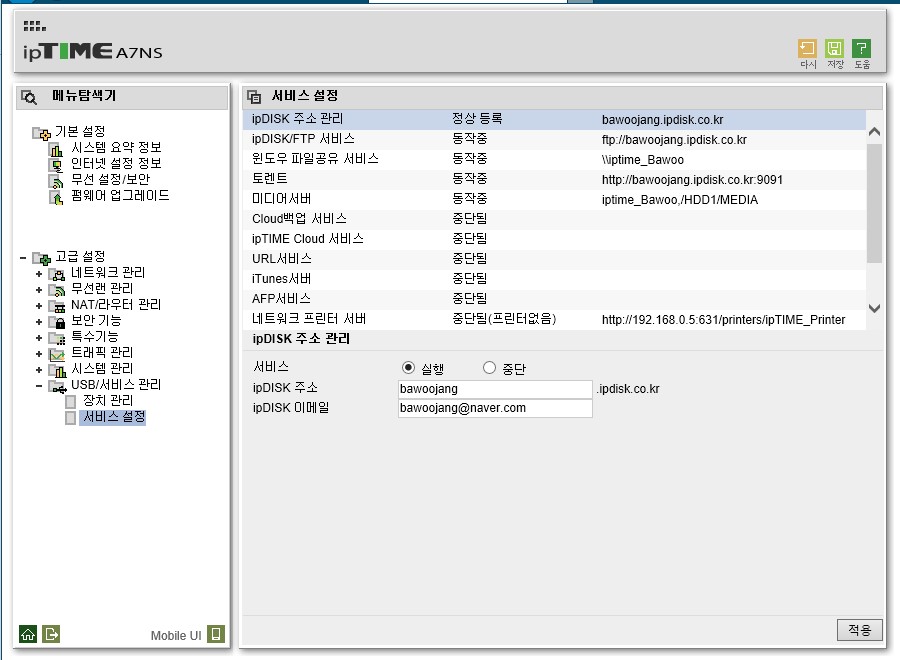Select the 토렌트 service row
The image size is (900, 660).
(x=554, y=180)
